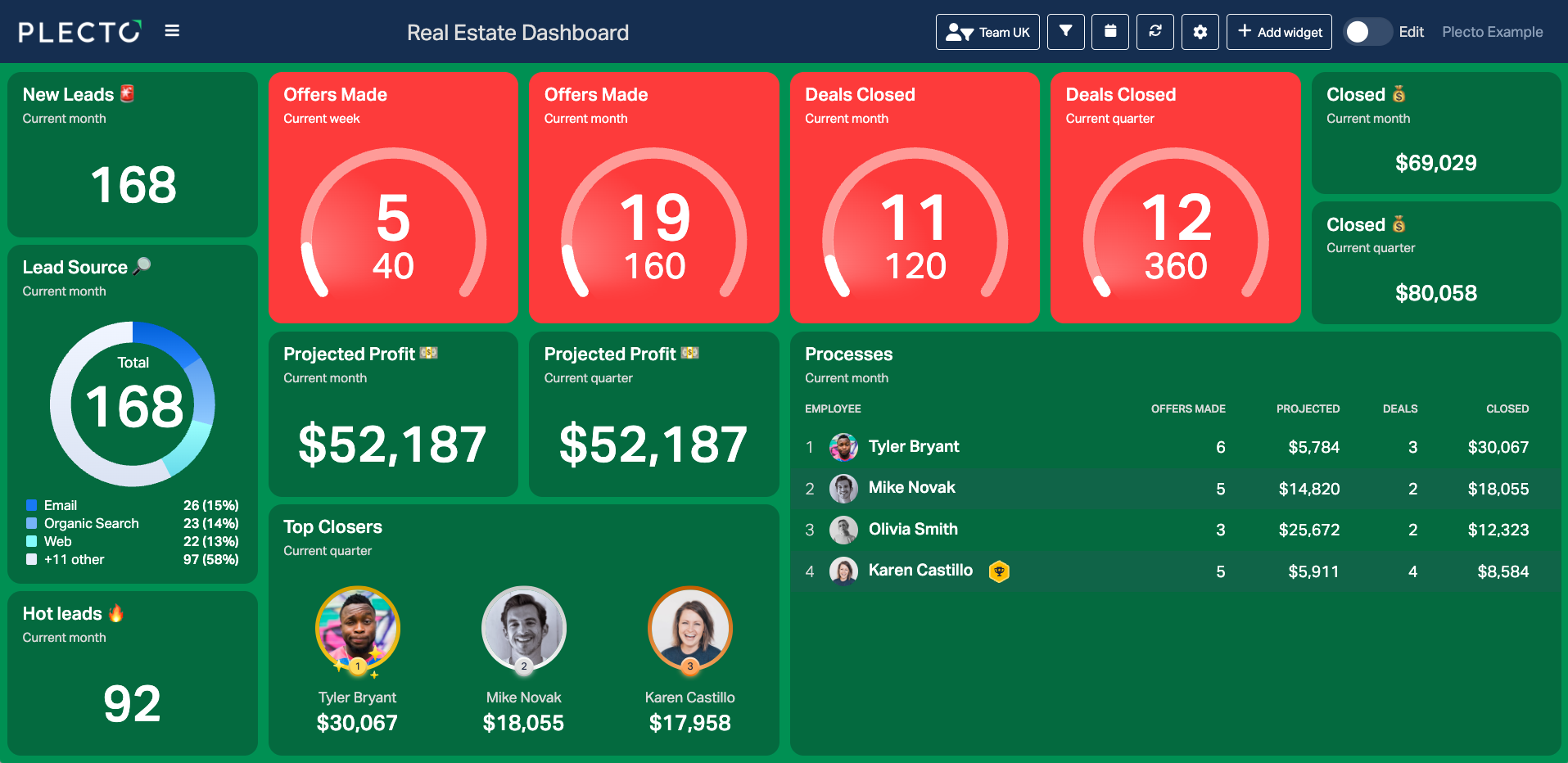Refresh dashboard with the sync icon
The height and width of the screenshot is (763, 1568).
coord(1155,32)
